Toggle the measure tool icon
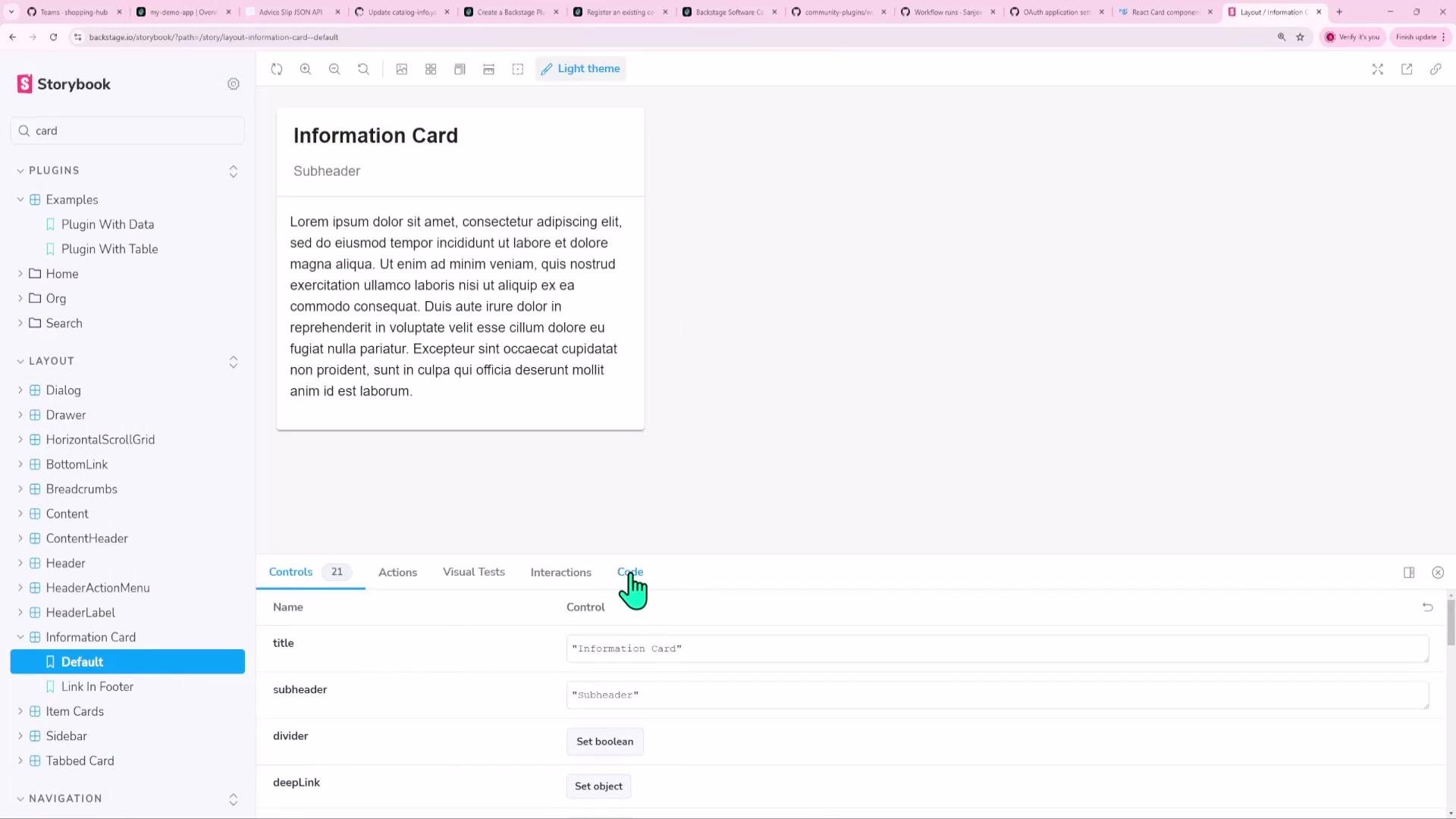Image resolution: width=1456 pixels, height=819 pixels. (488, 69)
